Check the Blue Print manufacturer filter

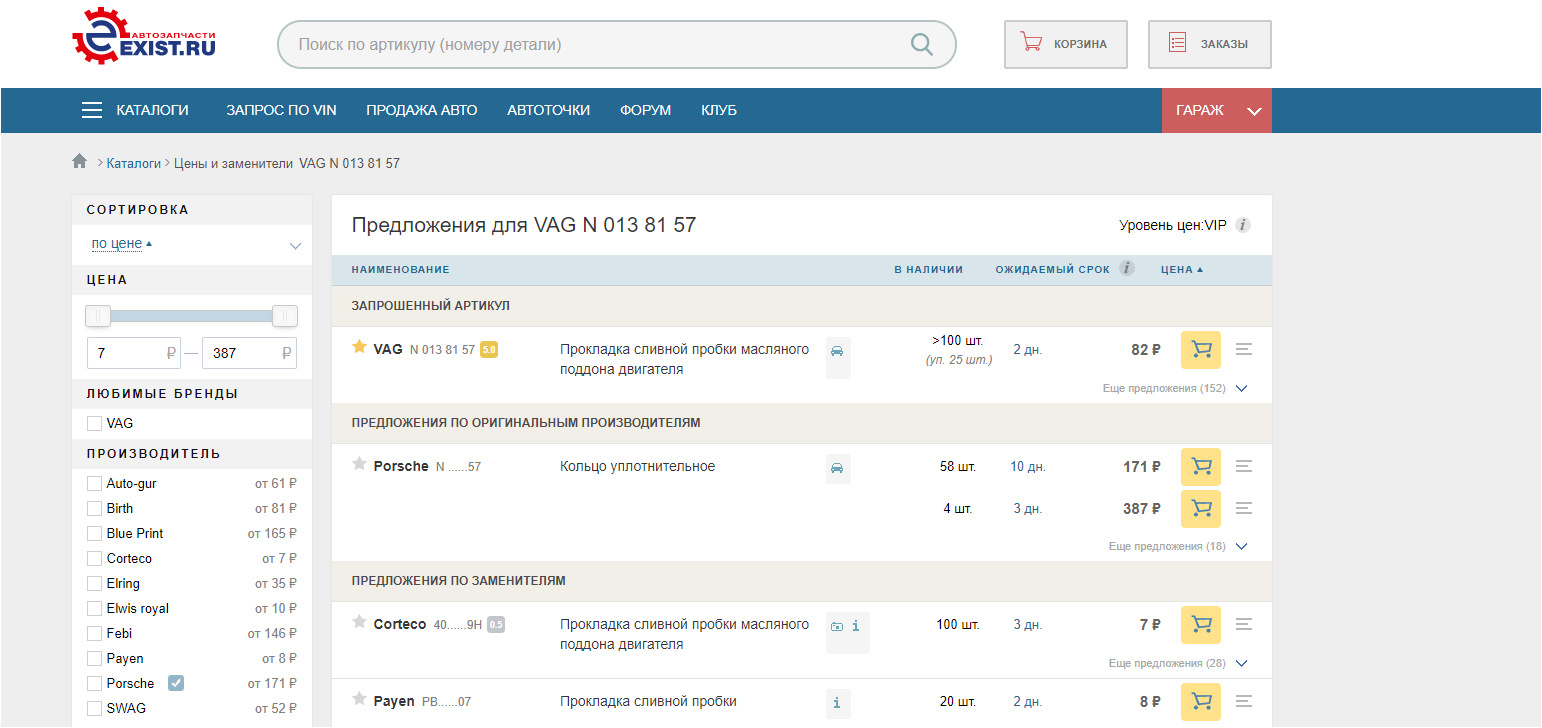pos(94,533)
